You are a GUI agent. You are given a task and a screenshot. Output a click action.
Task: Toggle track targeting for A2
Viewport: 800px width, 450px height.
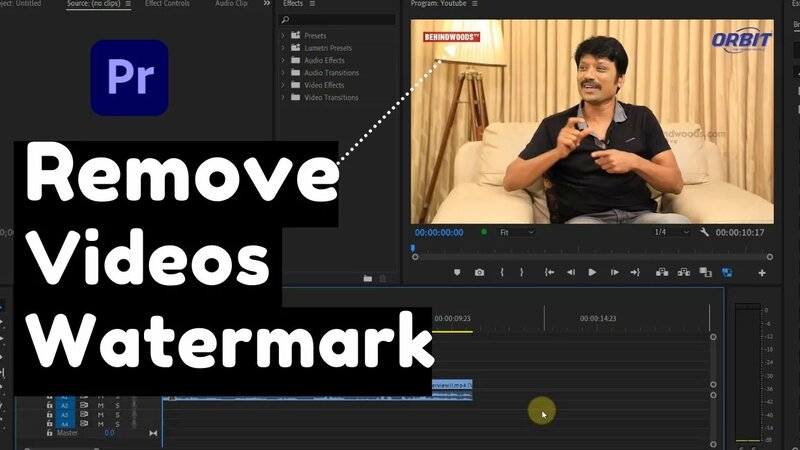65,406
